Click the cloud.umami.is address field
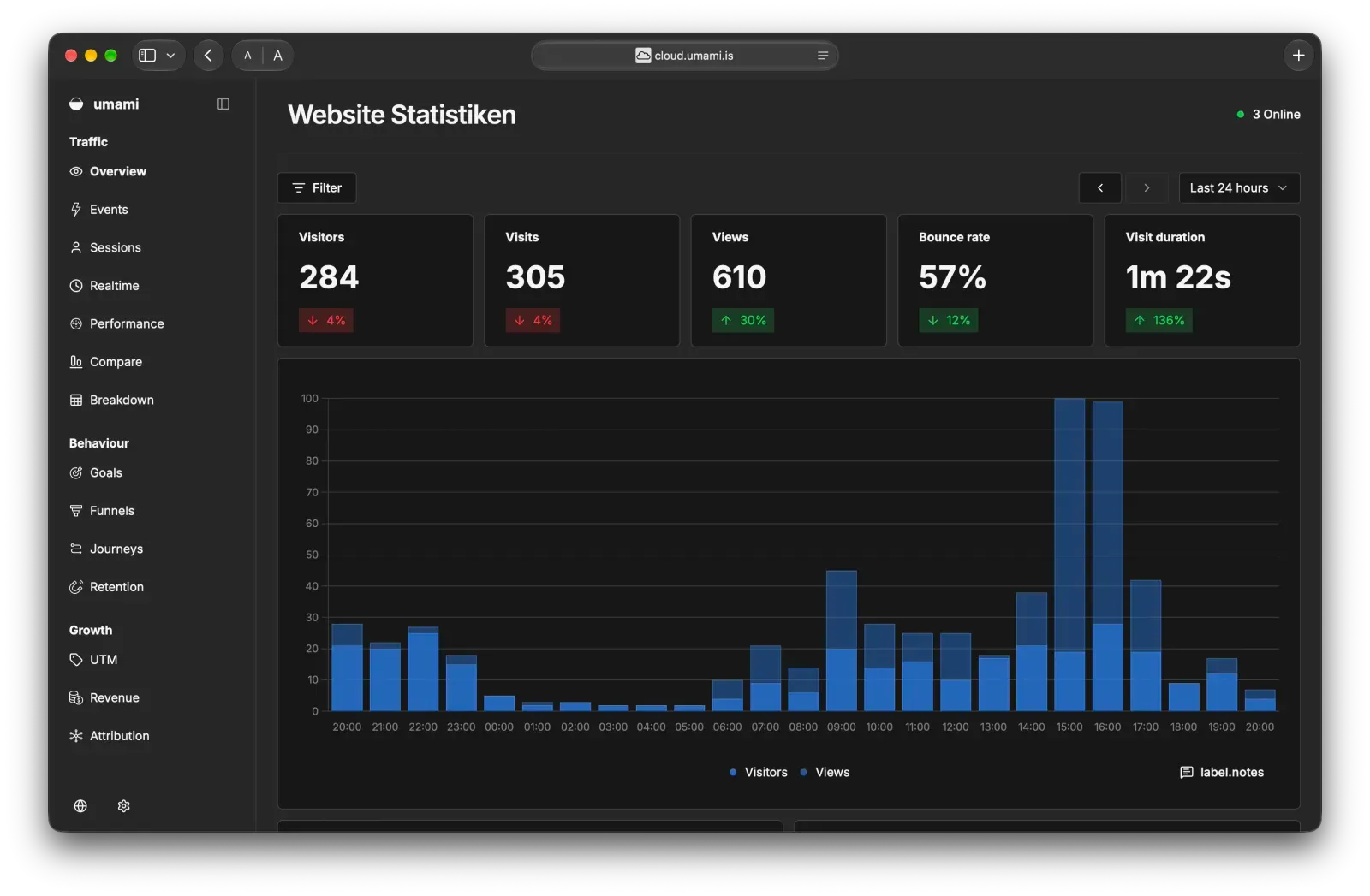 click(x=685, y=56)
